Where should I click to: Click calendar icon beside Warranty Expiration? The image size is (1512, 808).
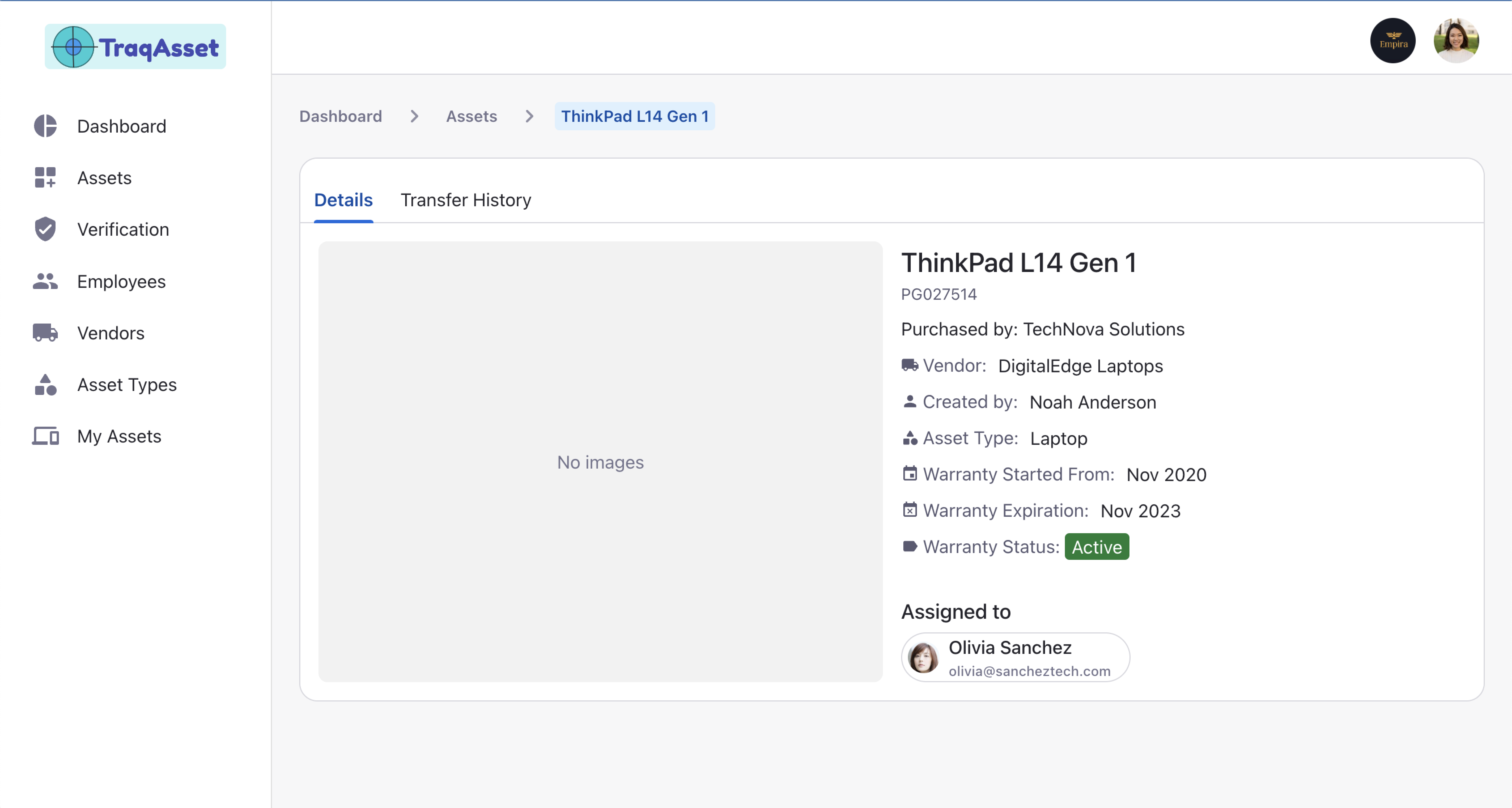[910, 510]
